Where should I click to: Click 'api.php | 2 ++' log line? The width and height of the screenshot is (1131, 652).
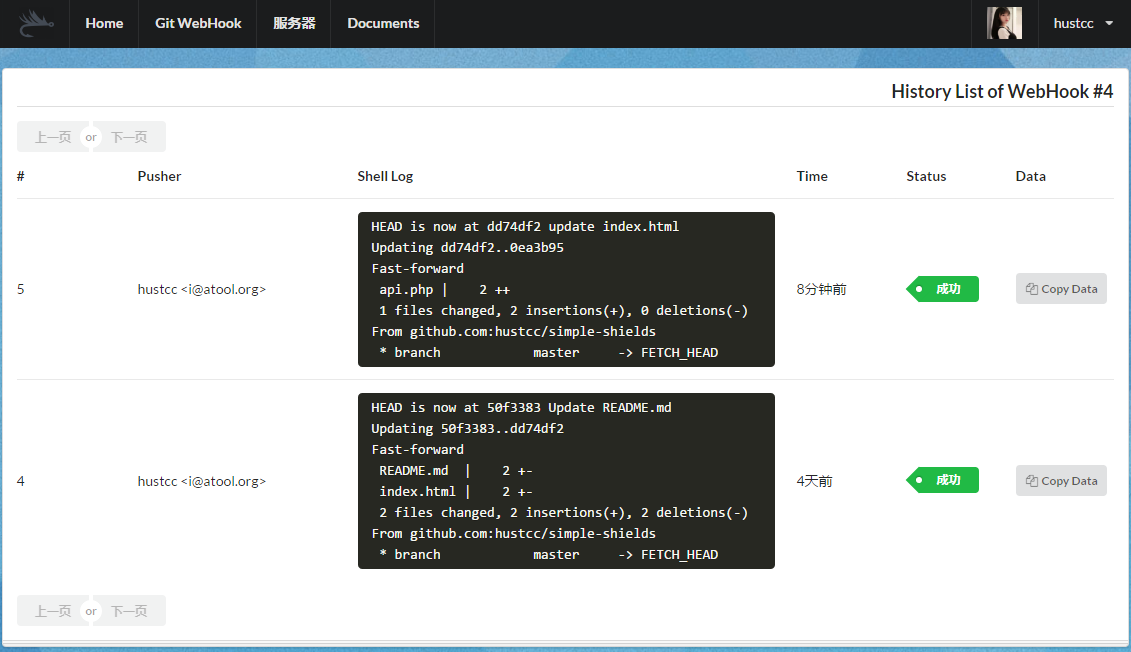(x=444, y=289)
